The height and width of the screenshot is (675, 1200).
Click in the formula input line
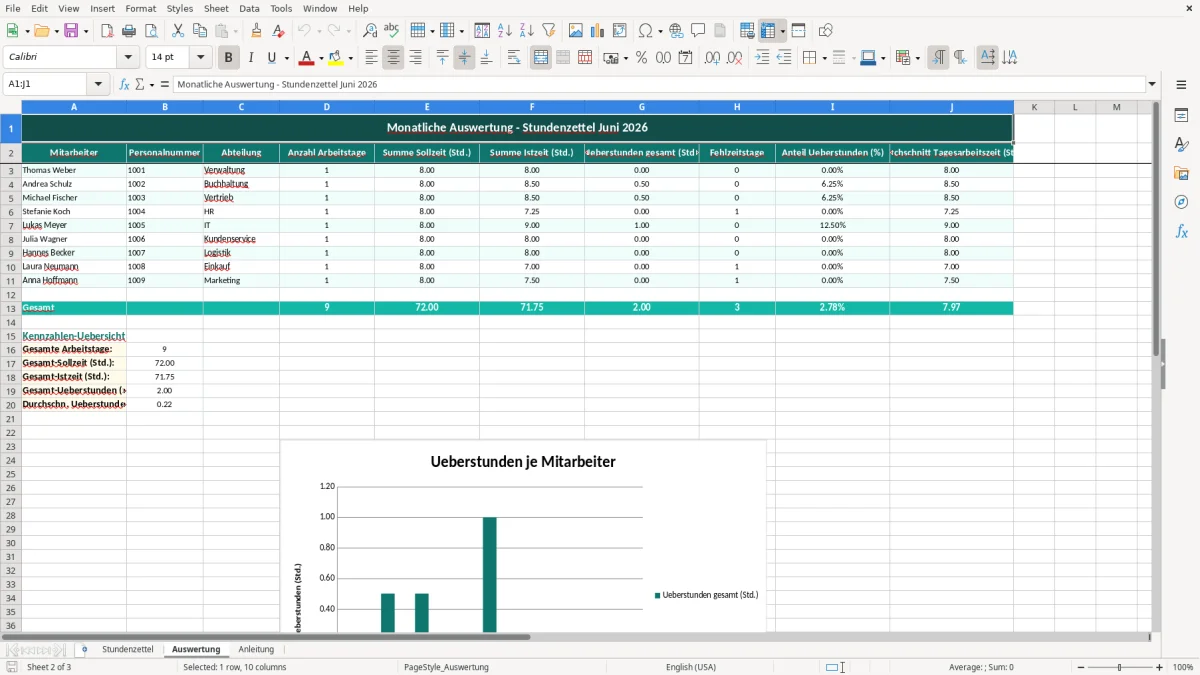tap(658, 84)
